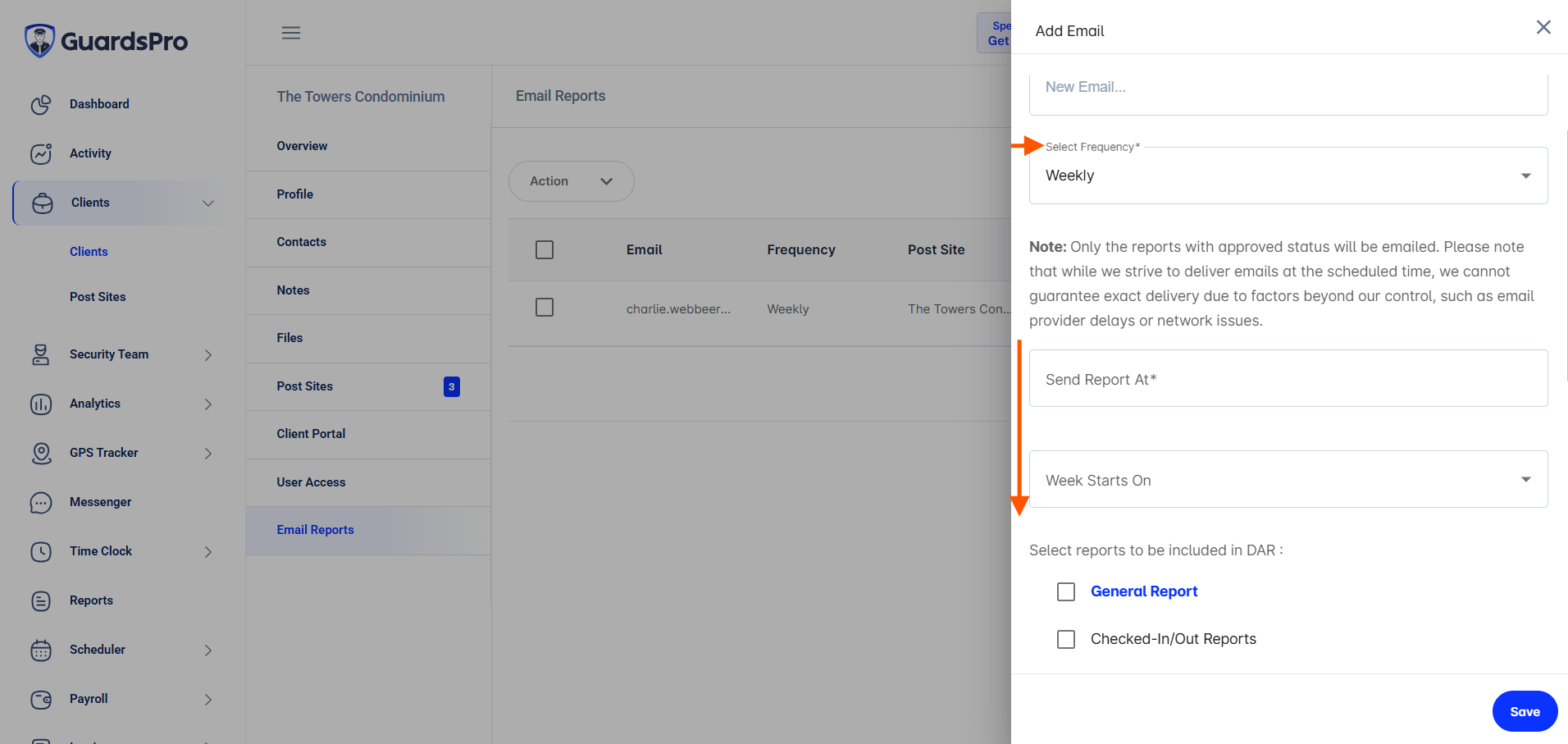Open the Select Frequency dropdown
The width and height of the screenshot is (1568, 744).
(1288, 176)
